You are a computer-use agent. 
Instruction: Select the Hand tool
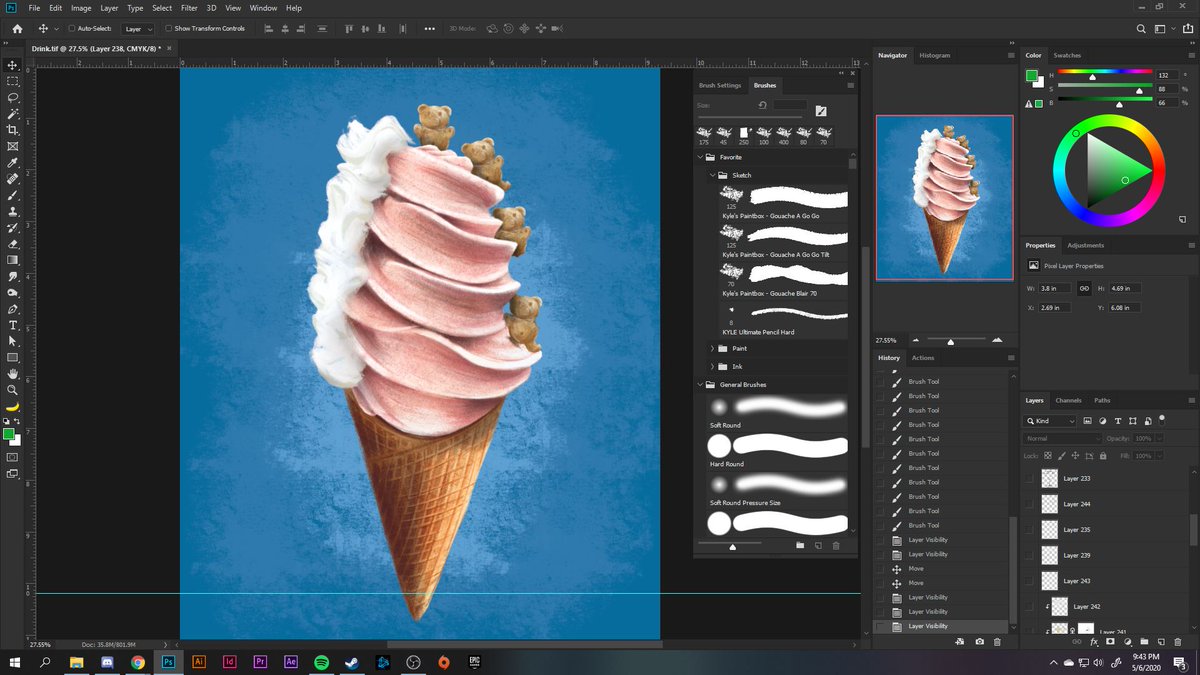tap(12, 374)
